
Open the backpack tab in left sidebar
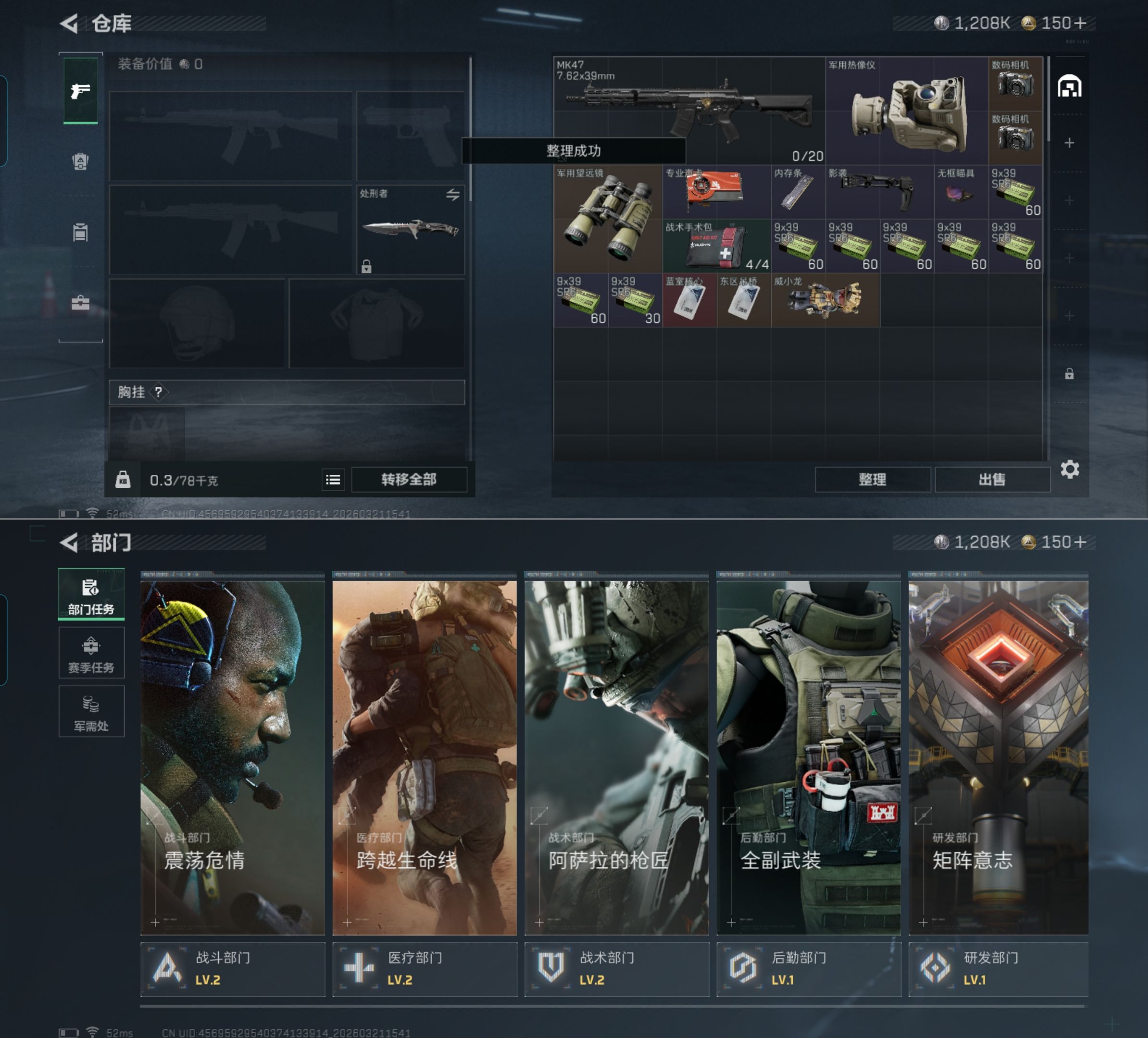[x=80, y=161]
